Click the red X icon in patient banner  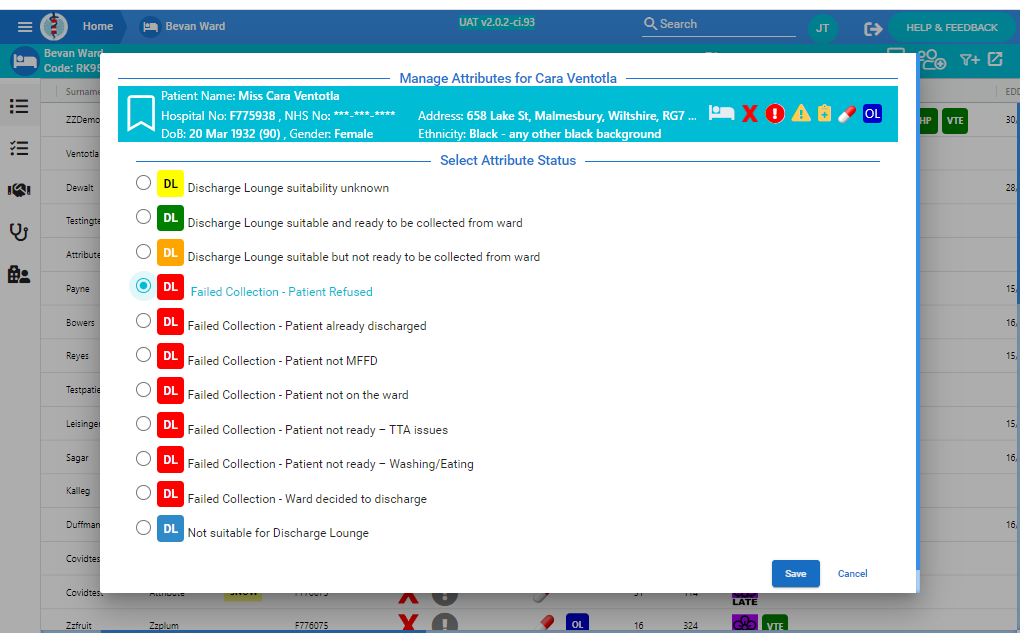tap(749, 114)
